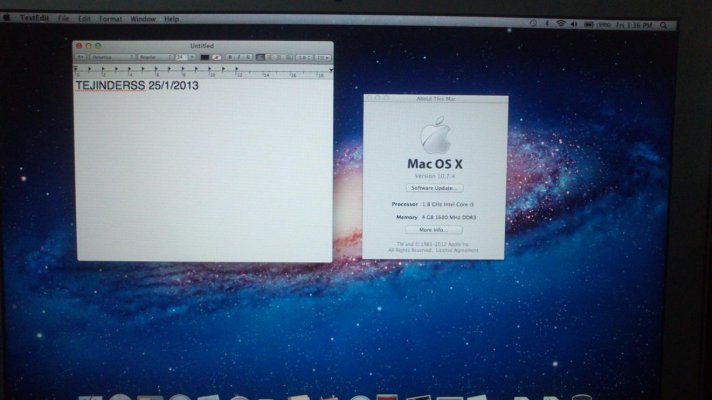This screenshot has width=712, height=400.
Task: Open the License Agreement link
Action: [457, 250]
